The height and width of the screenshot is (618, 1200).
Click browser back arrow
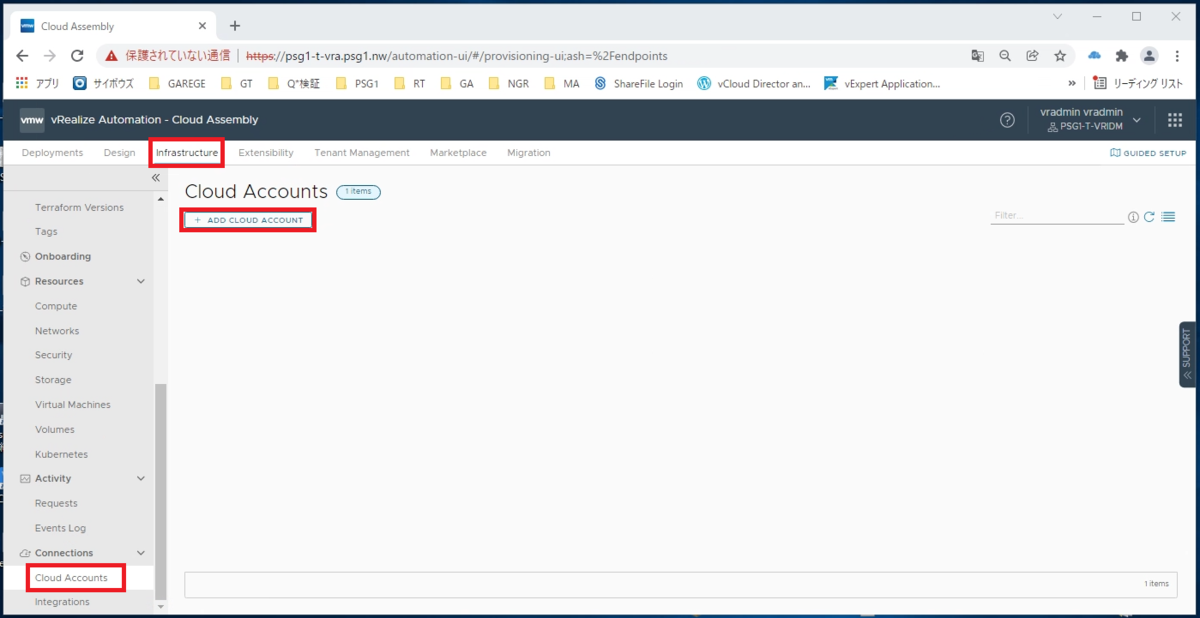pyautogui.click(x=22, y=56)
